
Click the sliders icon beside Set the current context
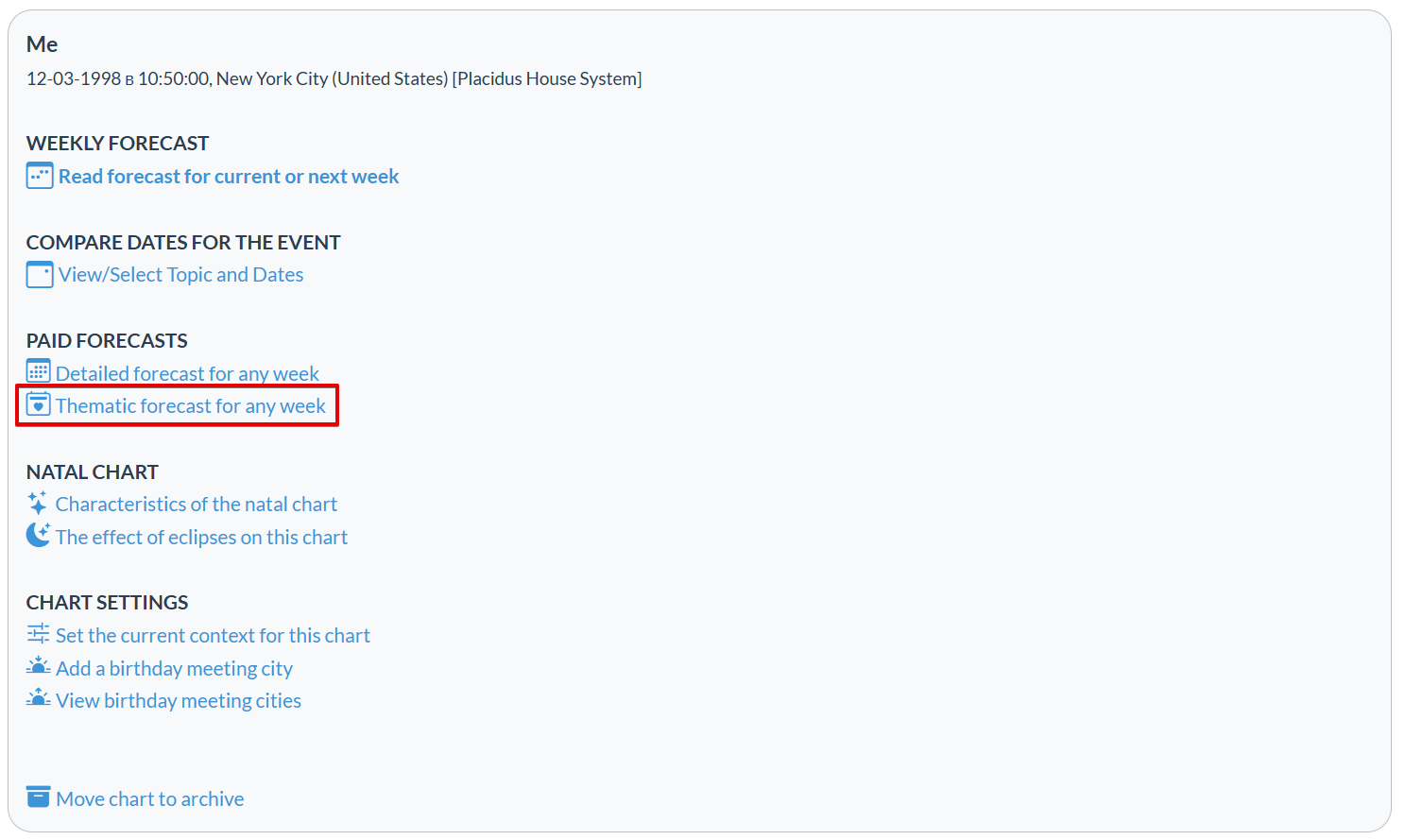[x=38, y=634]
